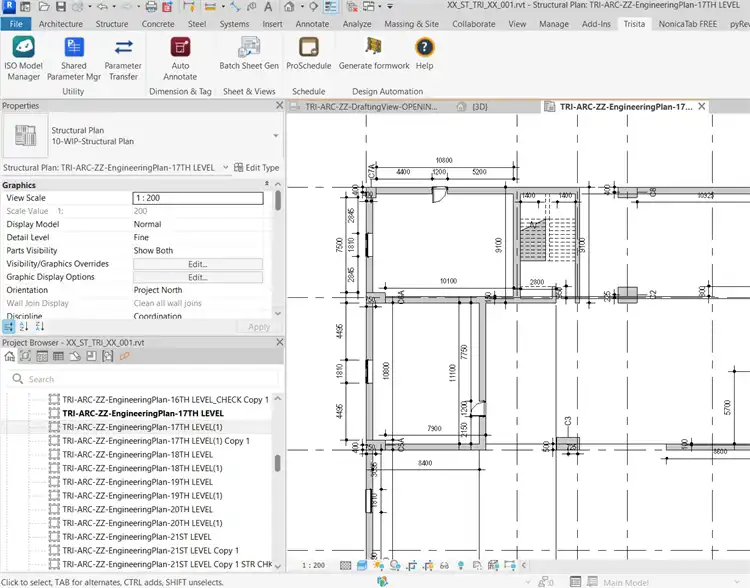Sort properties A to Z
This screenshot has width=750, height=588.
(24, 327)
